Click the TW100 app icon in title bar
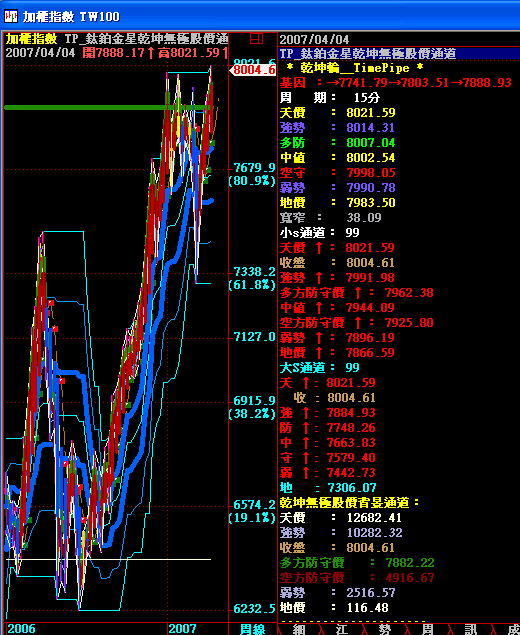 pos(11,16)
